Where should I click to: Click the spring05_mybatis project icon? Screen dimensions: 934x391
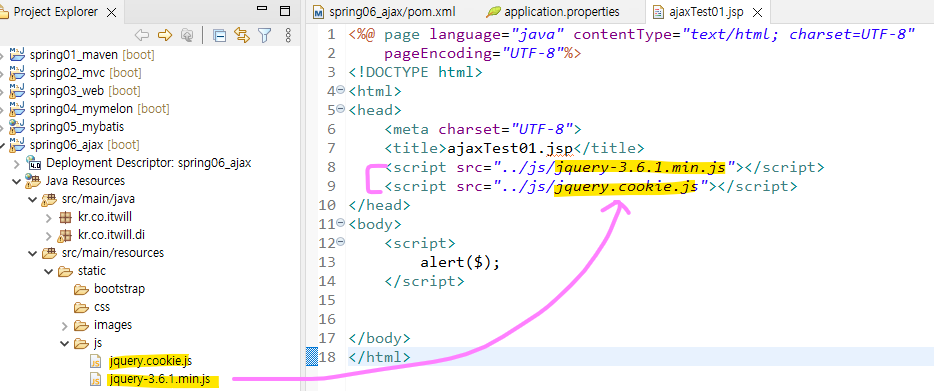point(17,126)
